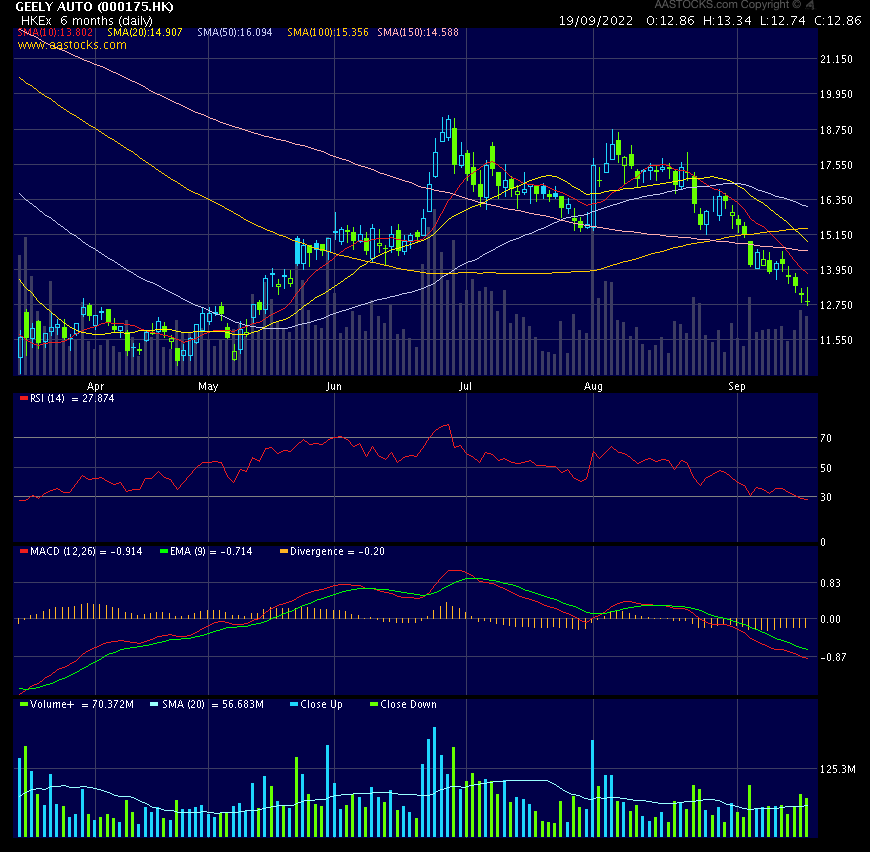The height and width of the screenshot is (852, 870).
Task: Click the orange Divergence legend marker
Action: click(282, 551)
